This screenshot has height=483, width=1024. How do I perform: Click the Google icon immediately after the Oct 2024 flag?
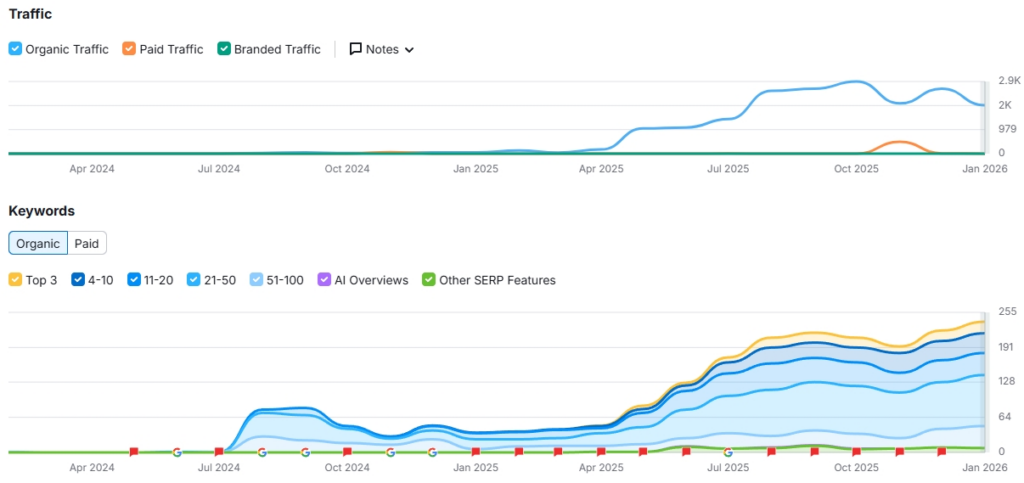click(390, 452)
